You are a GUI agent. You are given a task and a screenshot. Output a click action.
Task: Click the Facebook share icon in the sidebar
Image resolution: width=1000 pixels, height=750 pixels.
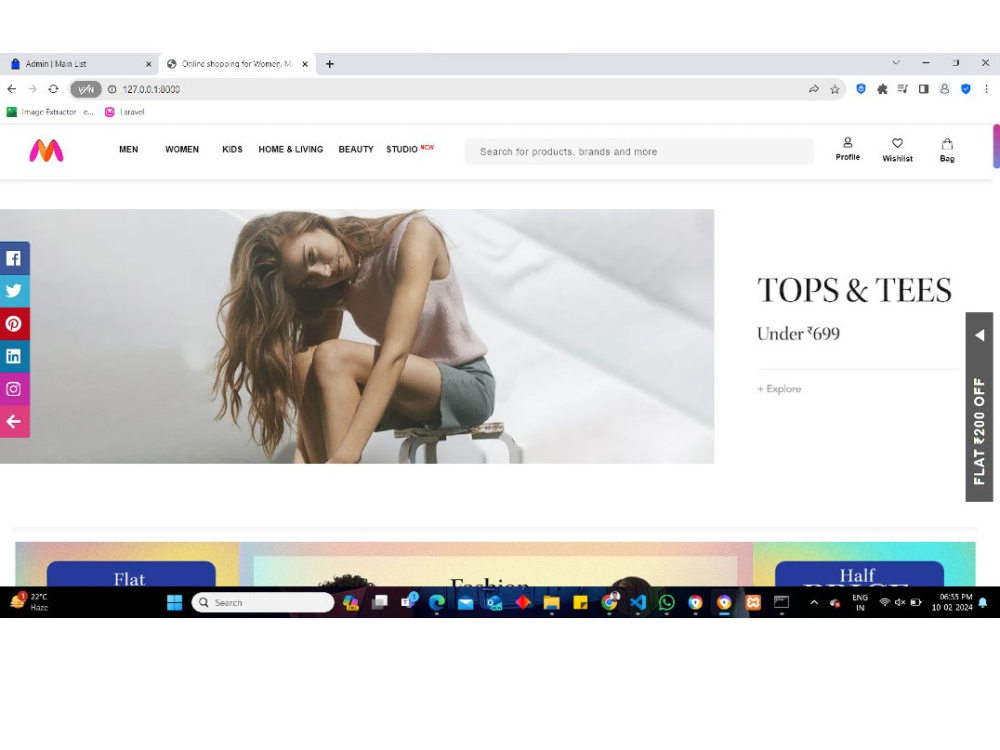14,258
